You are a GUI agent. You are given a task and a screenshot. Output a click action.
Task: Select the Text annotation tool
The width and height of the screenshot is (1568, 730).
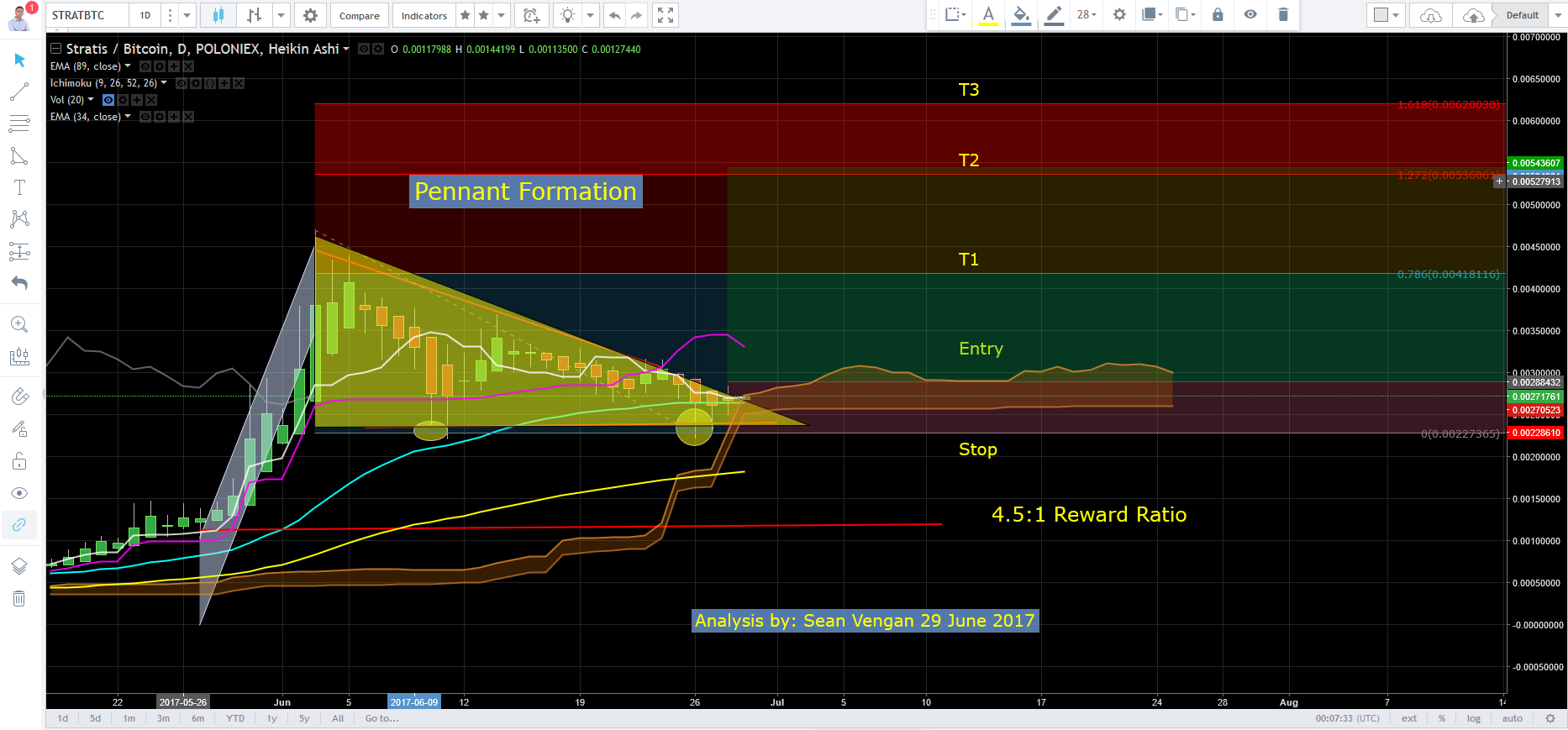click(x=19, y=187)
